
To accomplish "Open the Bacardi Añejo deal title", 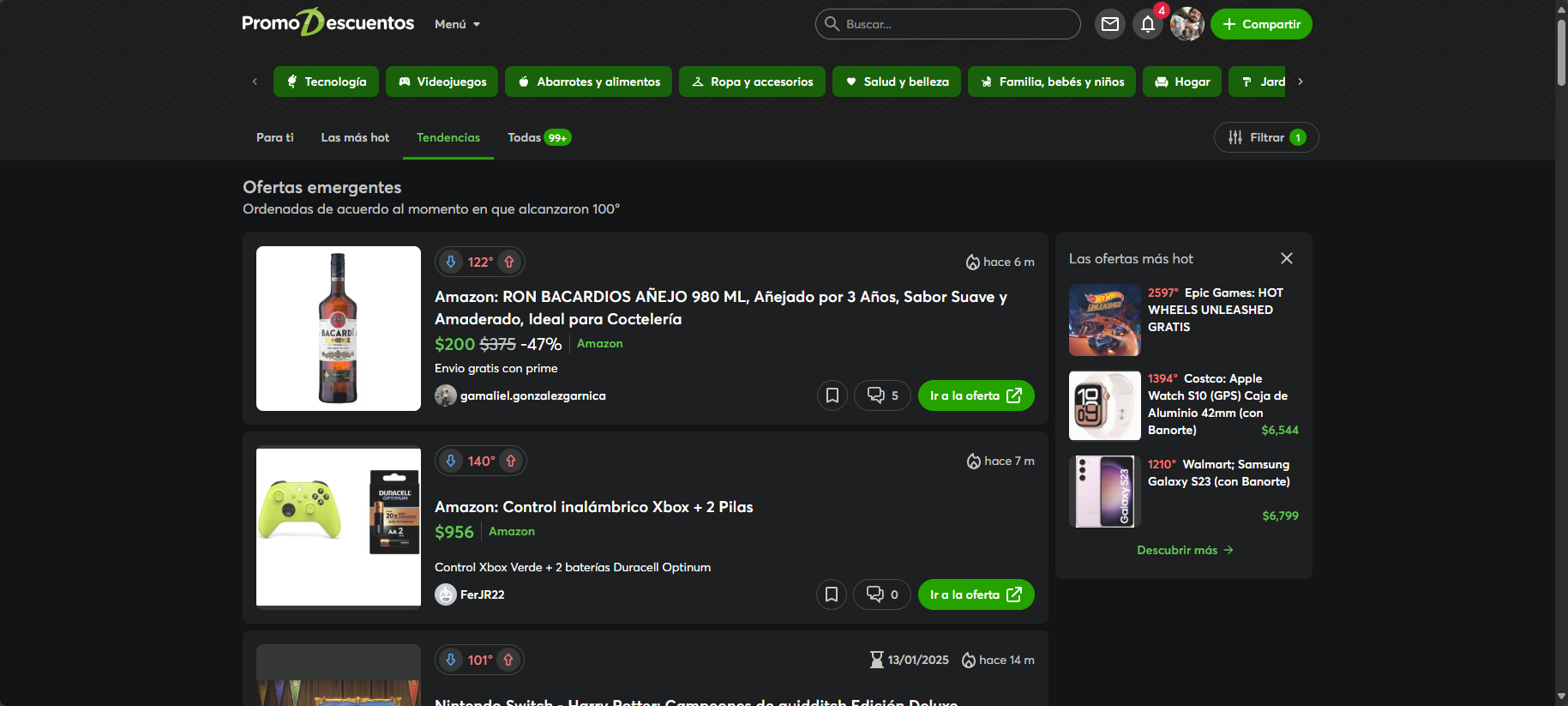I will [721, 308].
